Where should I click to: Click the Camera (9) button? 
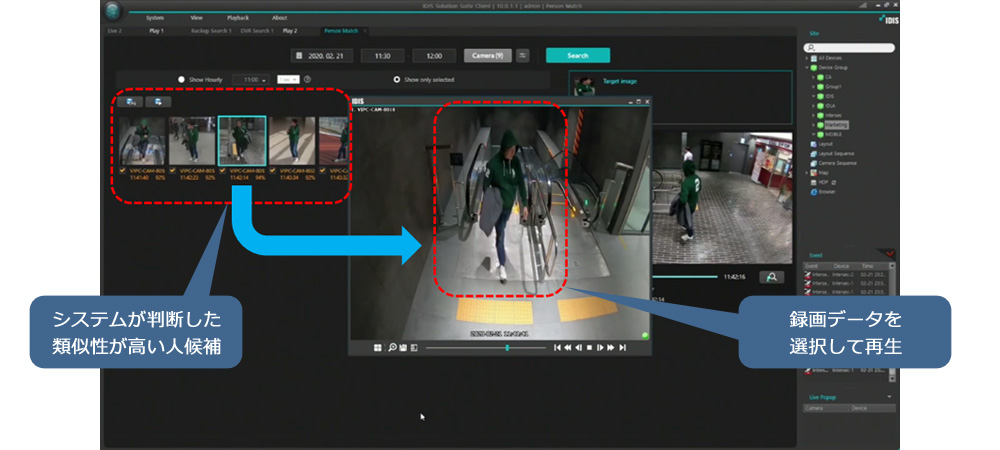point(486,55)
